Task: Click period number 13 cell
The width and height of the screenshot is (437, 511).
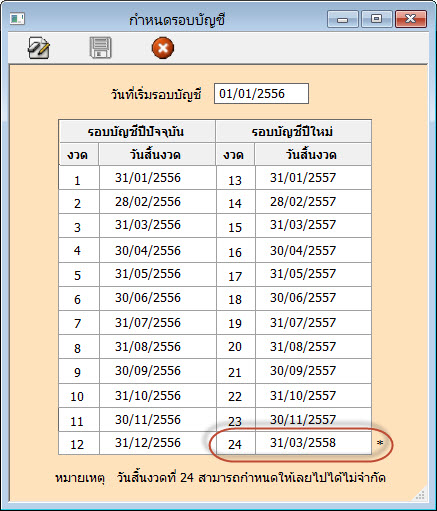Action: (x=236, y=178)
